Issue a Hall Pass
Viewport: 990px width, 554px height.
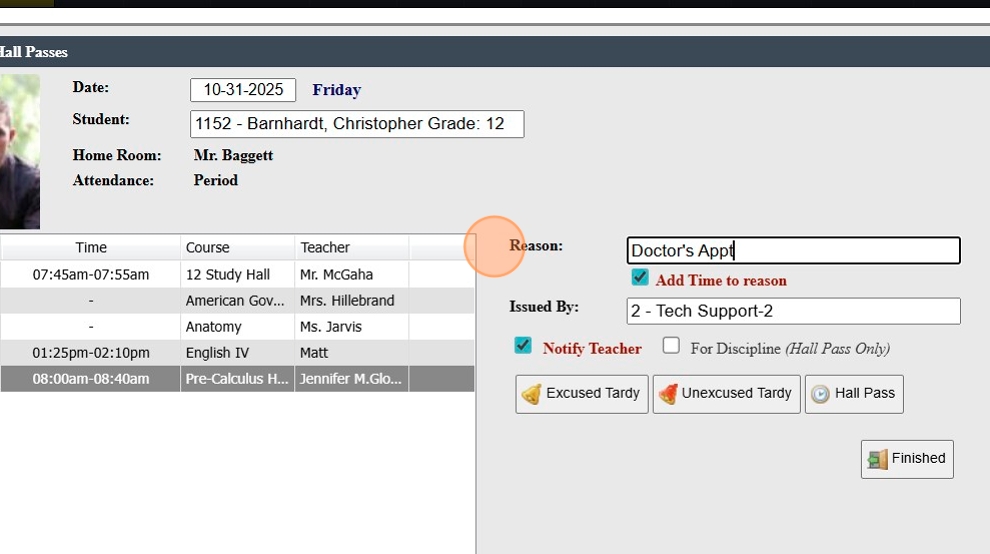point(854,394)
